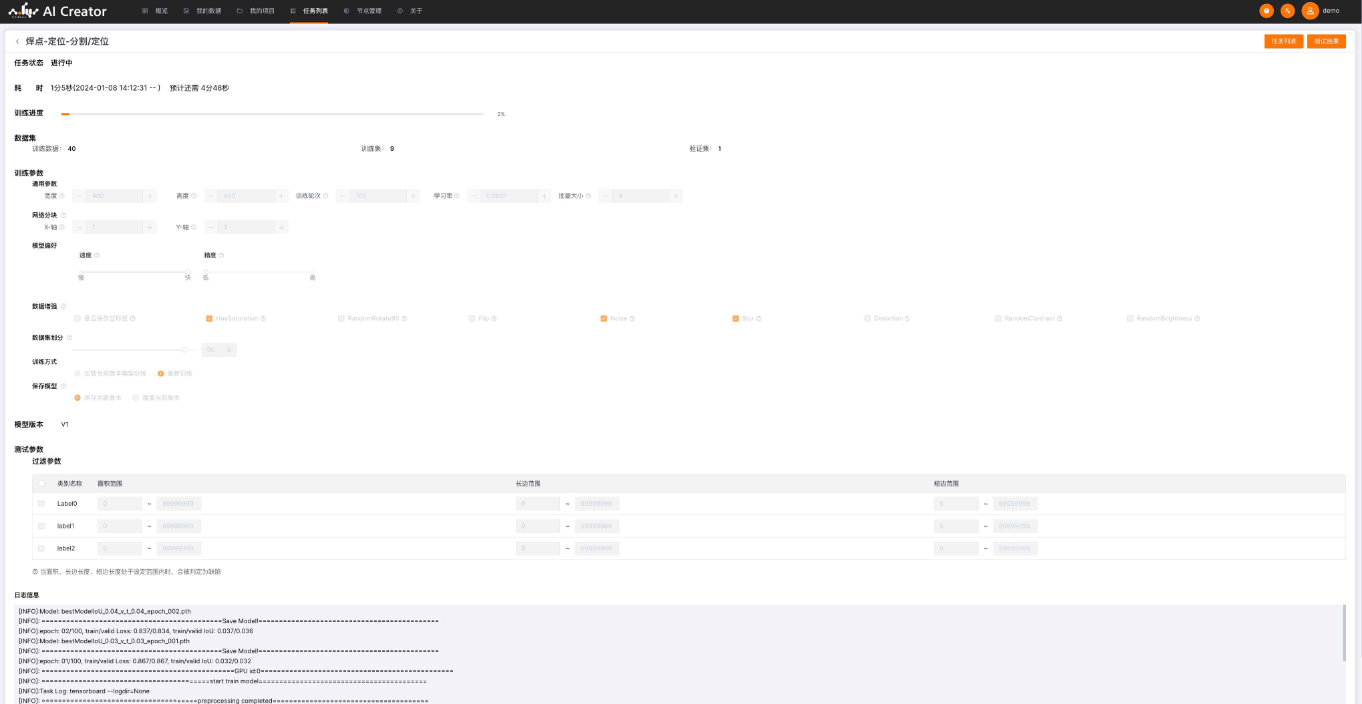Click the orange tools icon in header
Image resolution: width=1362 pixels, height=704 pixels.
(1287, 11)
